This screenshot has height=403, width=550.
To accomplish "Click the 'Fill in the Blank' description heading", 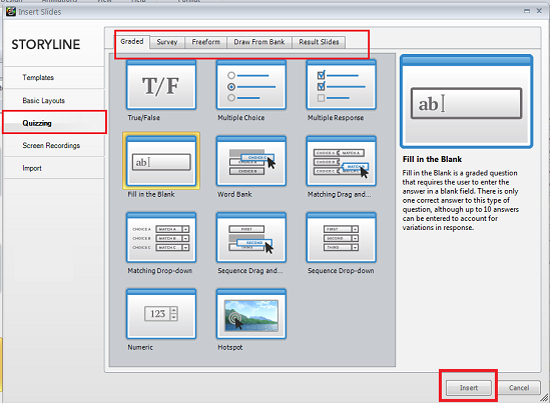I will pyautogui.click(x=432, y=159).
